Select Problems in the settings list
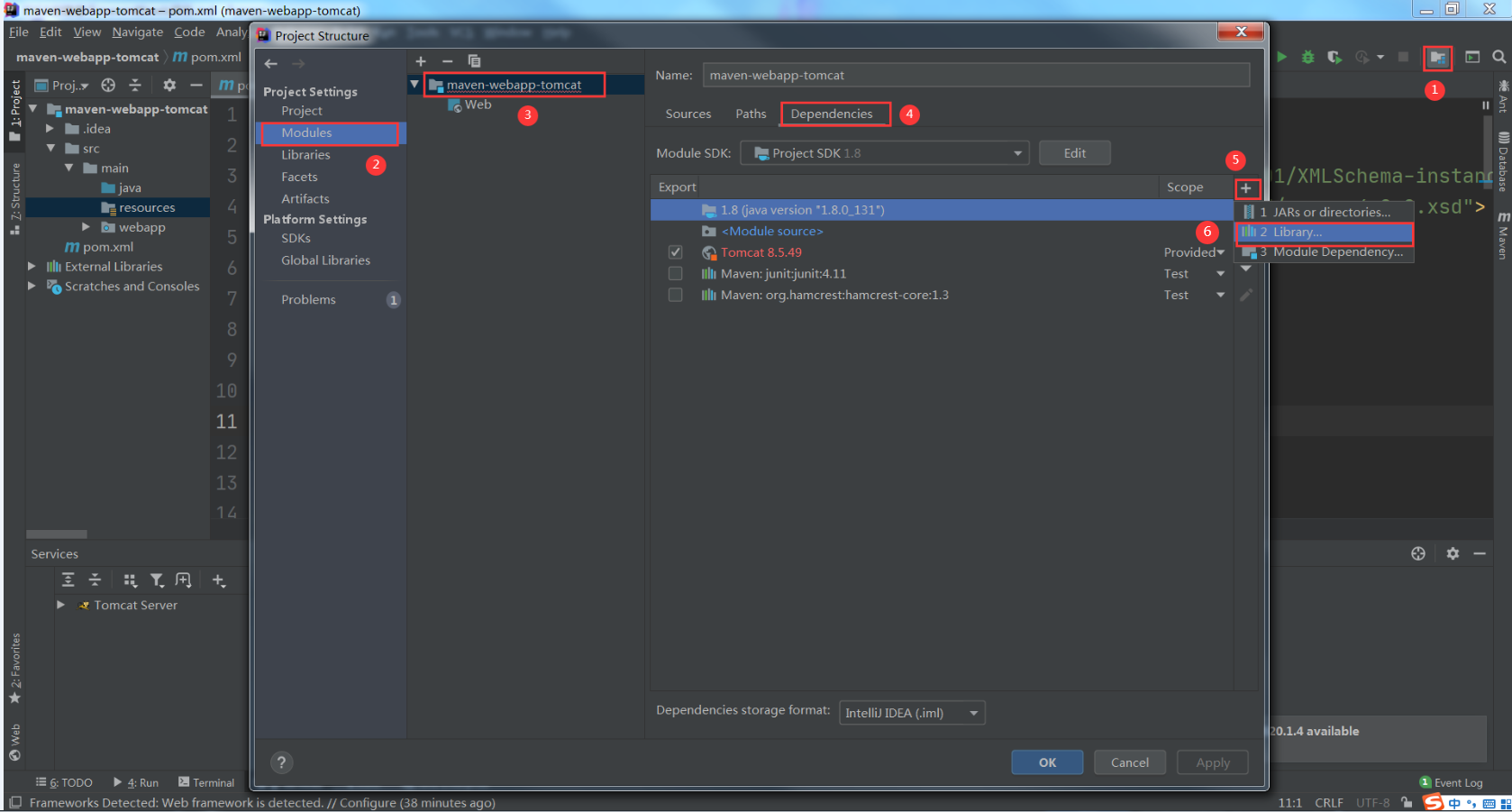 click(308, 300)
